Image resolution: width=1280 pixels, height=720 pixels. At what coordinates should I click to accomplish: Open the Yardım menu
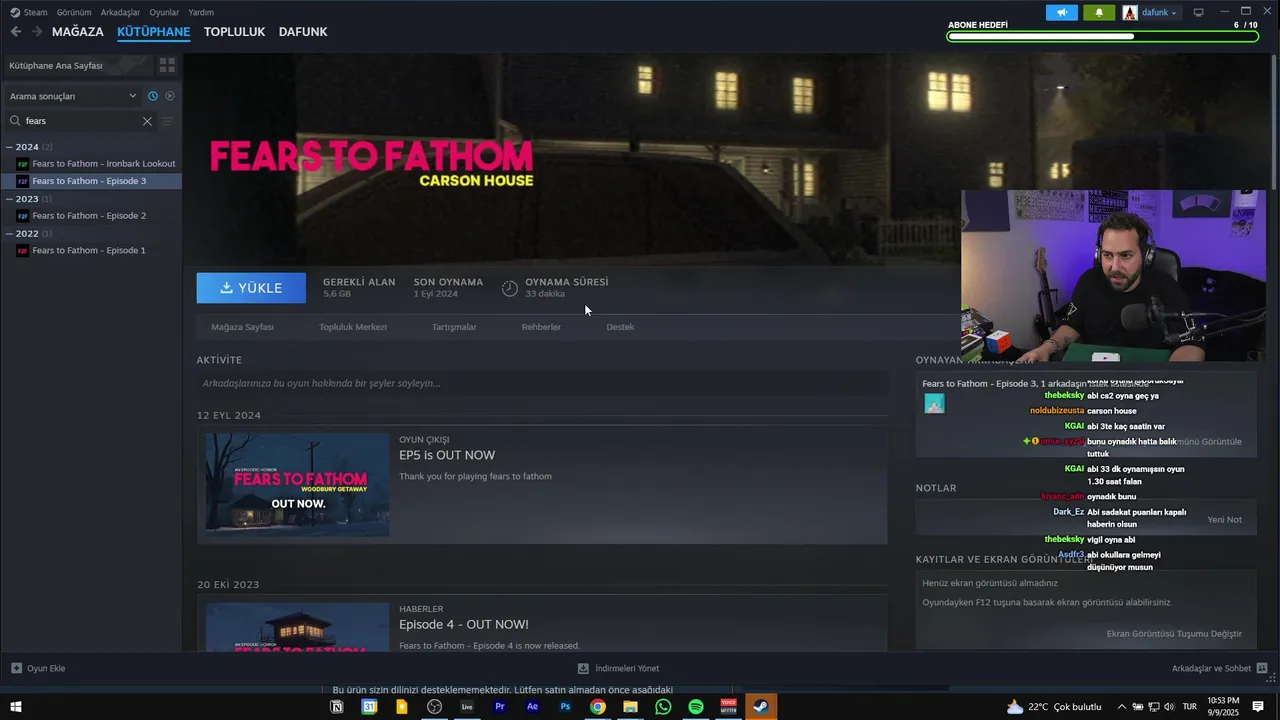point(201,12)
